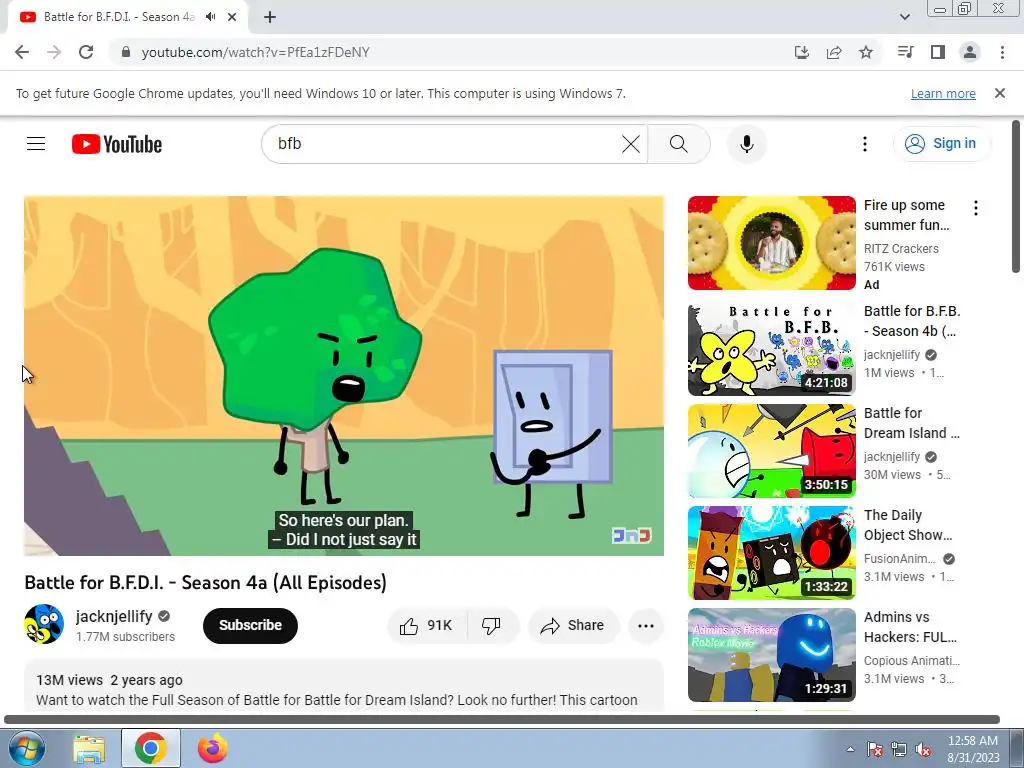1024x768 pixels.
Task: Subscribe to jacknjellify
Action: 250,626
